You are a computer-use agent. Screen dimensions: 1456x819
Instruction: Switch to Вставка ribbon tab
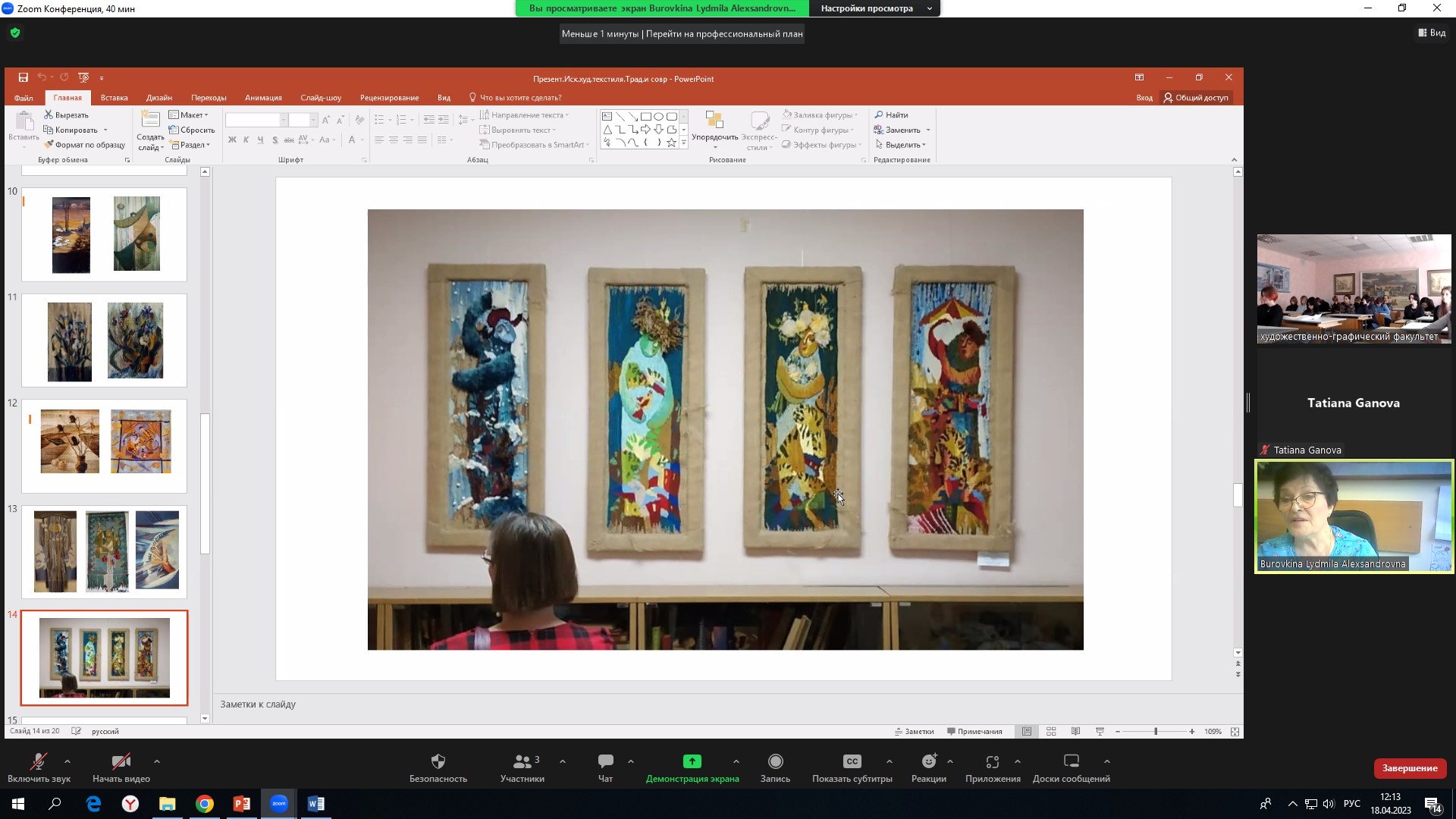pos(114,98)
